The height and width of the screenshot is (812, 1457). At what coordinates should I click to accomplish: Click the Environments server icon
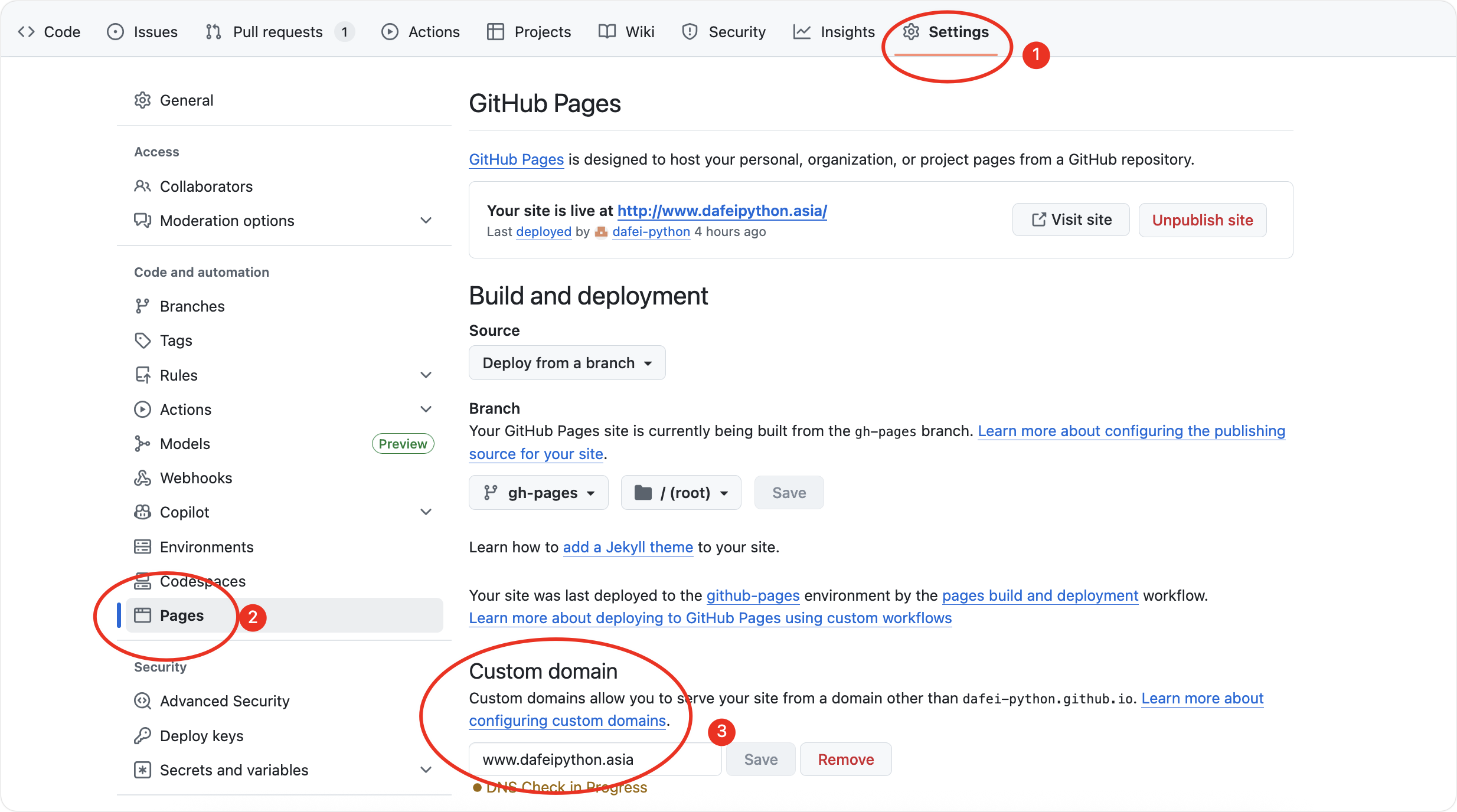tap(142, 547)
